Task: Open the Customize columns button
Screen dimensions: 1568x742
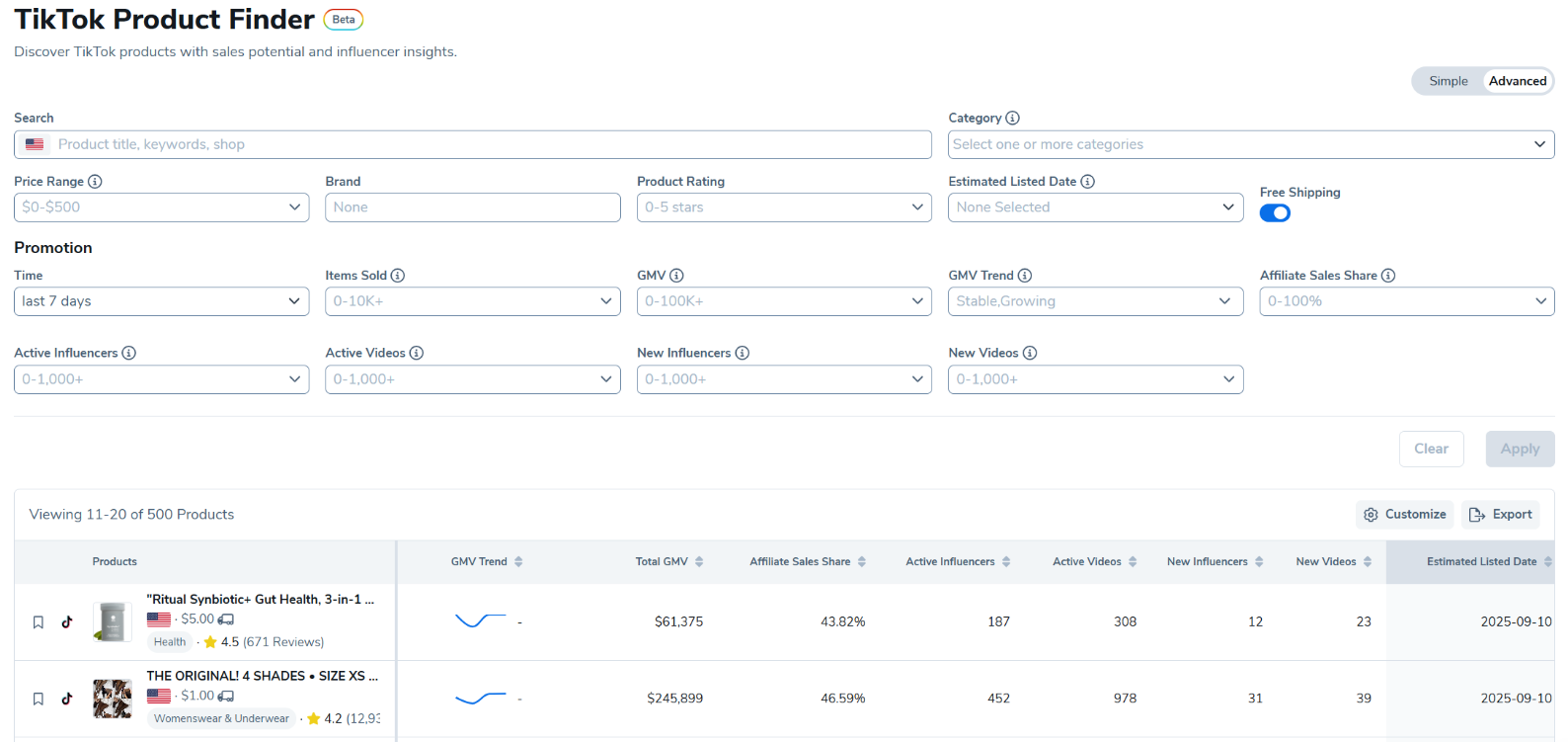Action: click(x=1404, y=515)
